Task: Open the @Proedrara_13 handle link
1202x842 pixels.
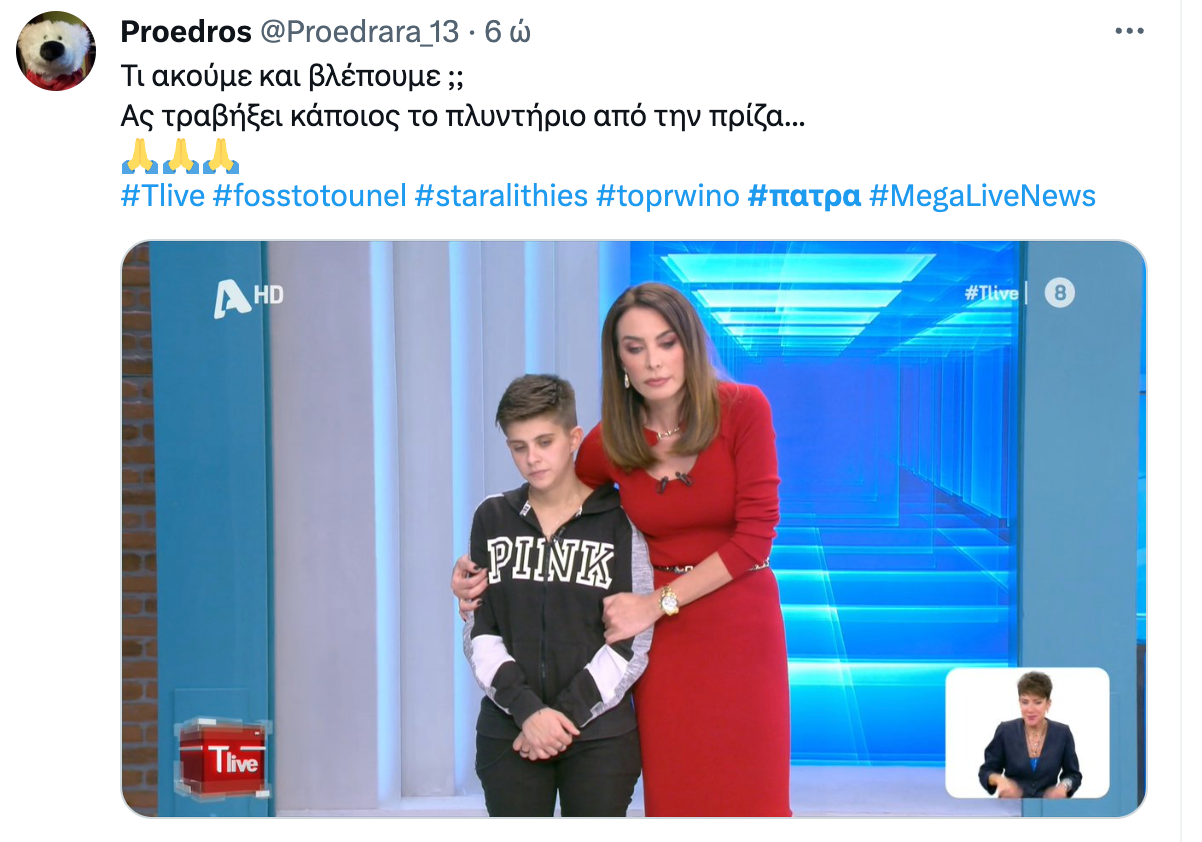Action: click(x=360, y=32)
